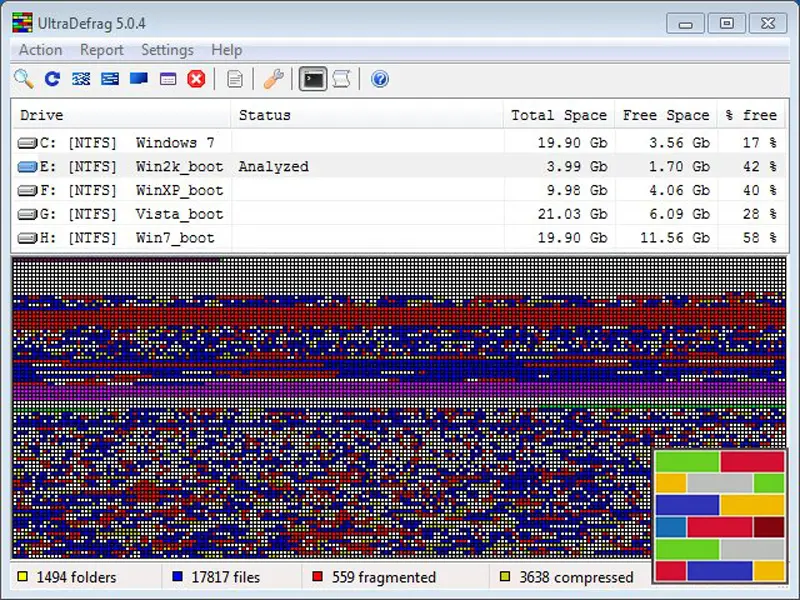Image resolution: width=800 pixels, height=600 pixels.
Task: Click the Optimize MFT toolbar icon
Action: [168, 79]
